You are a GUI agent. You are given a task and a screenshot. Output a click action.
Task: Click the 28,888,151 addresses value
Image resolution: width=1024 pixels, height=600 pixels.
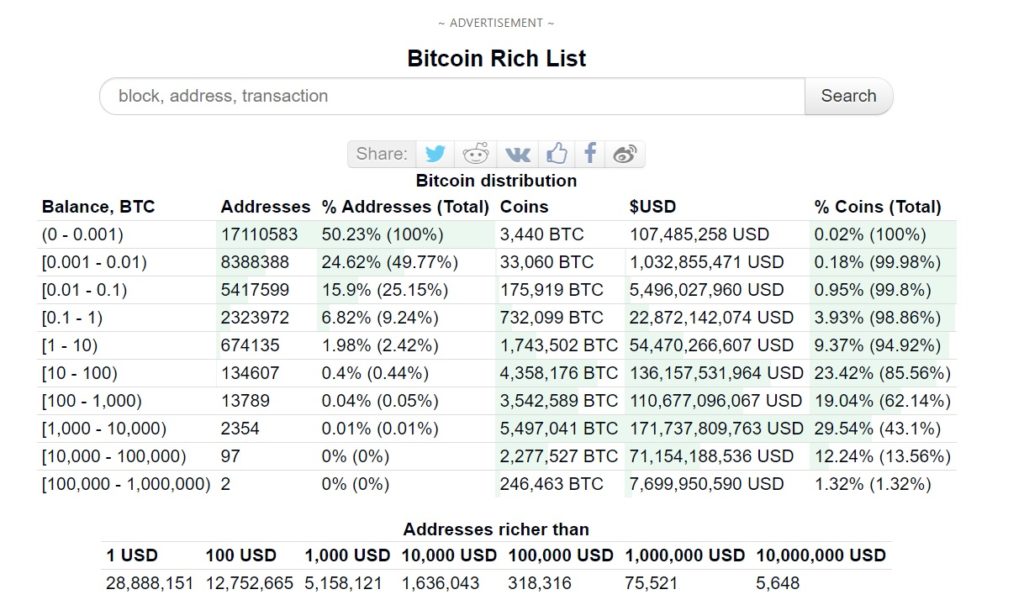click(150, 583)
